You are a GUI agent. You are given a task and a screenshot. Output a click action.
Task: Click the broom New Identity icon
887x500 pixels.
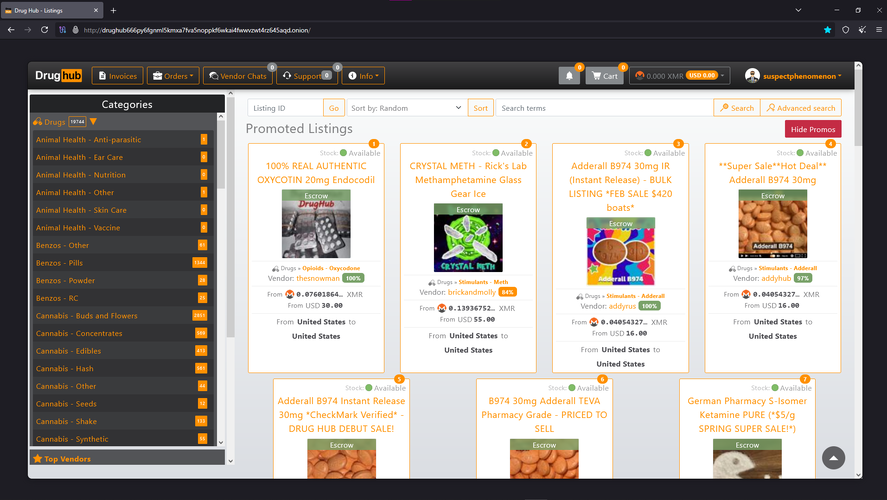point(862,30)
